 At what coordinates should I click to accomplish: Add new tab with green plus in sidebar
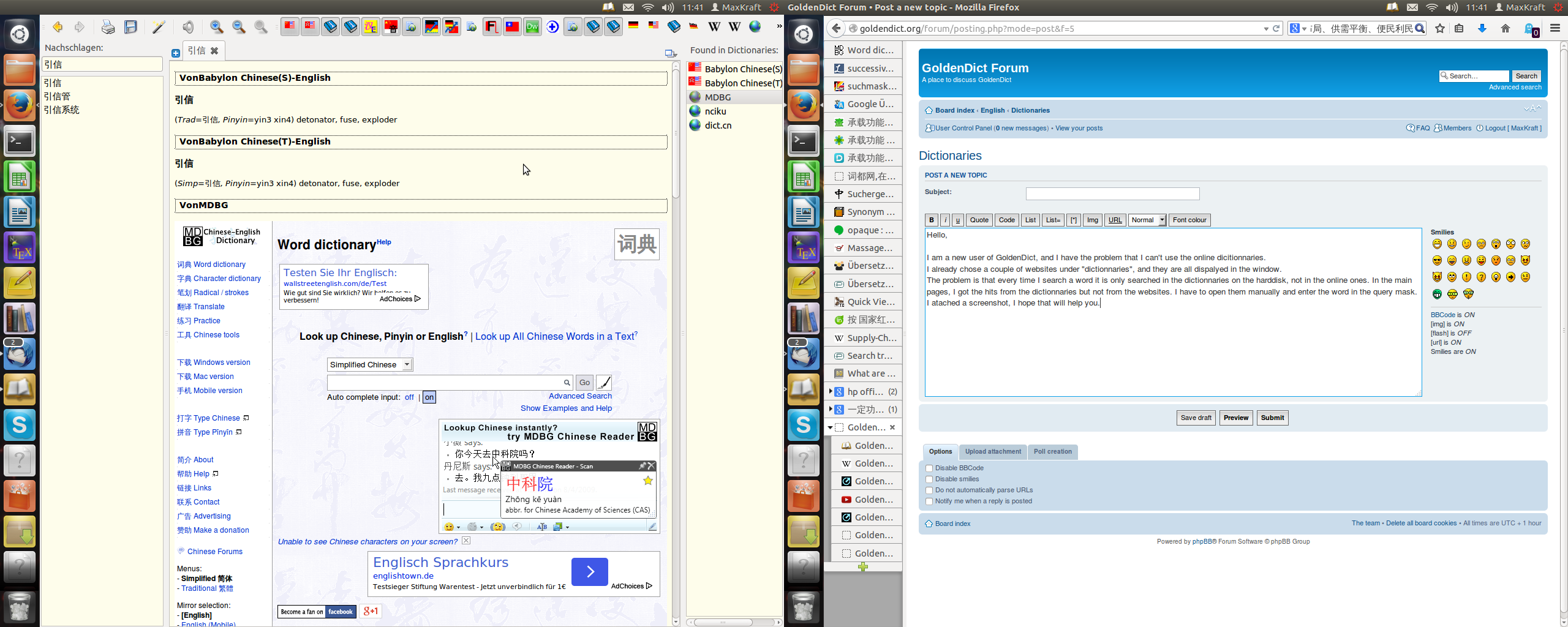[x=863, y=567]
